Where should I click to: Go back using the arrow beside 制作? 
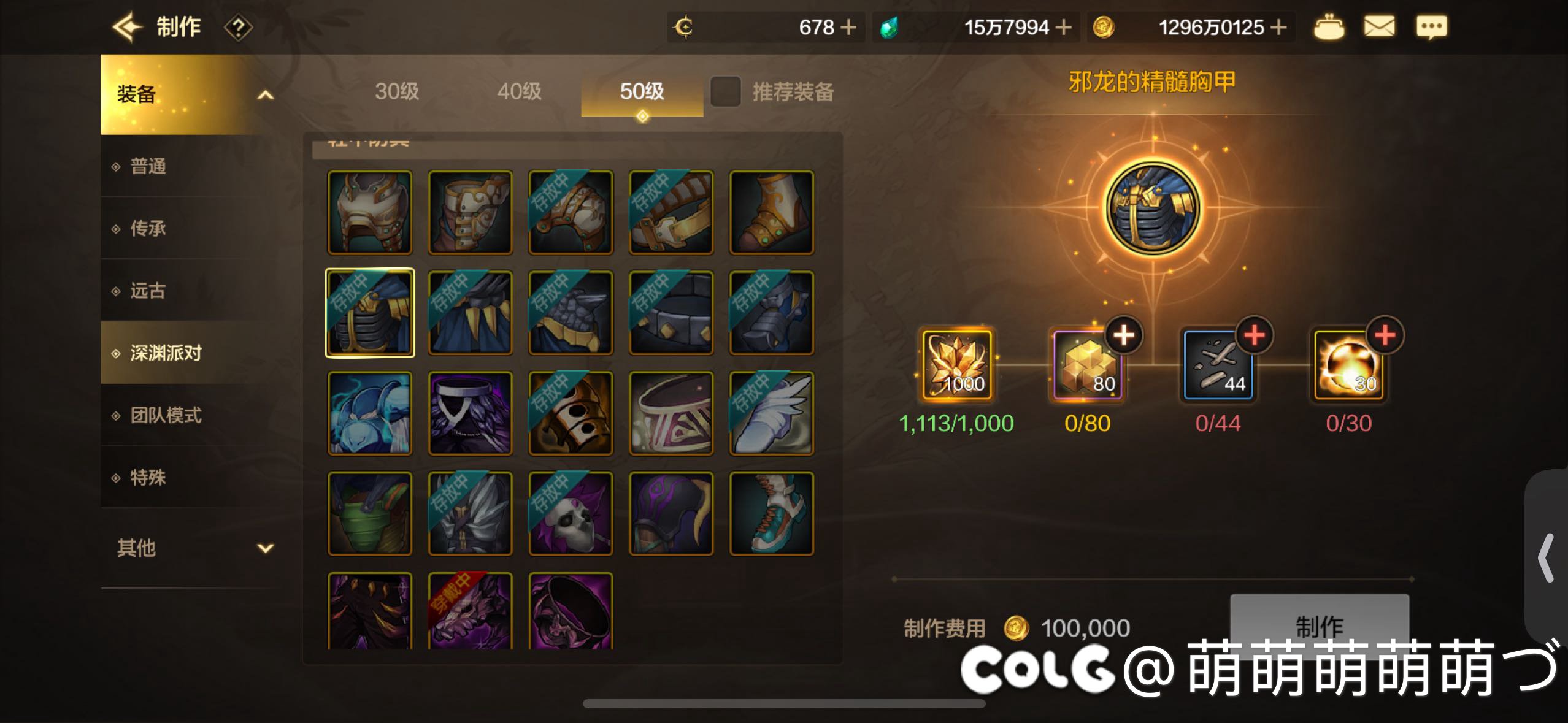(x=128, y=27)
